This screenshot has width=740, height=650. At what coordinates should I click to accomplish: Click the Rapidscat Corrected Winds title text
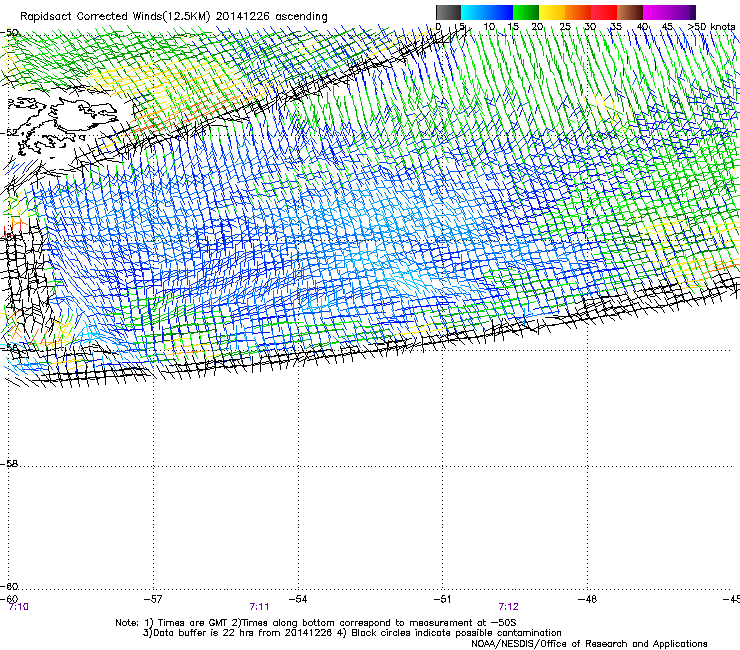(x=174, y=16)
